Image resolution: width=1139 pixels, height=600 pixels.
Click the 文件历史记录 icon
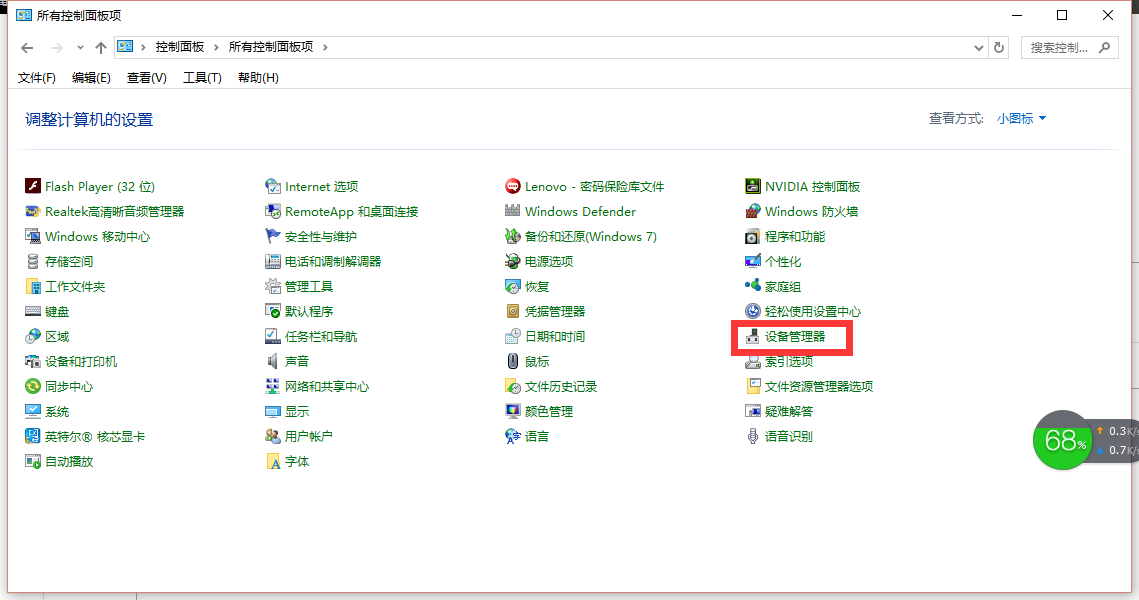[x=513, y=386]
